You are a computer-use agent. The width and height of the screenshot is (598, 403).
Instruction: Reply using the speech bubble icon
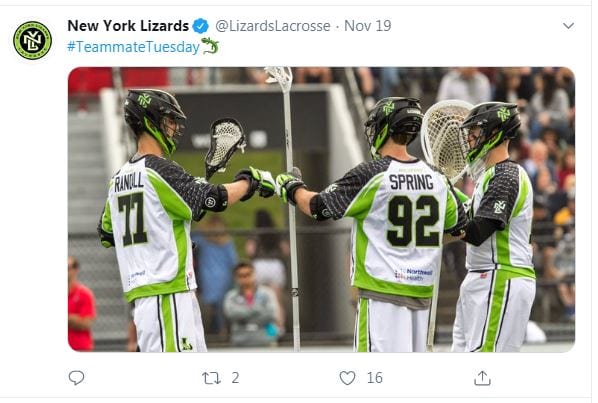point(76,378)
